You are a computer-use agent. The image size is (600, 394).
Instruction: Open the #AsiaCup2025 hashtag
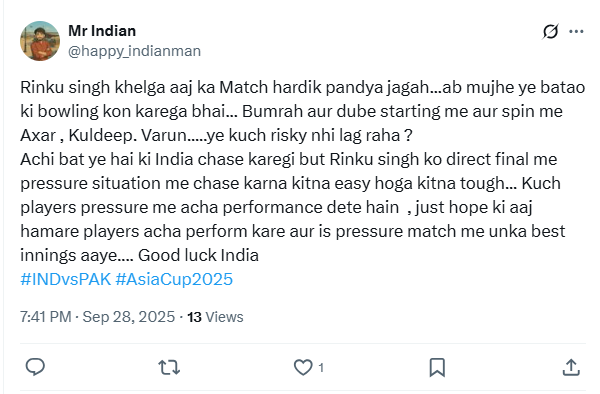pos(174,279)
